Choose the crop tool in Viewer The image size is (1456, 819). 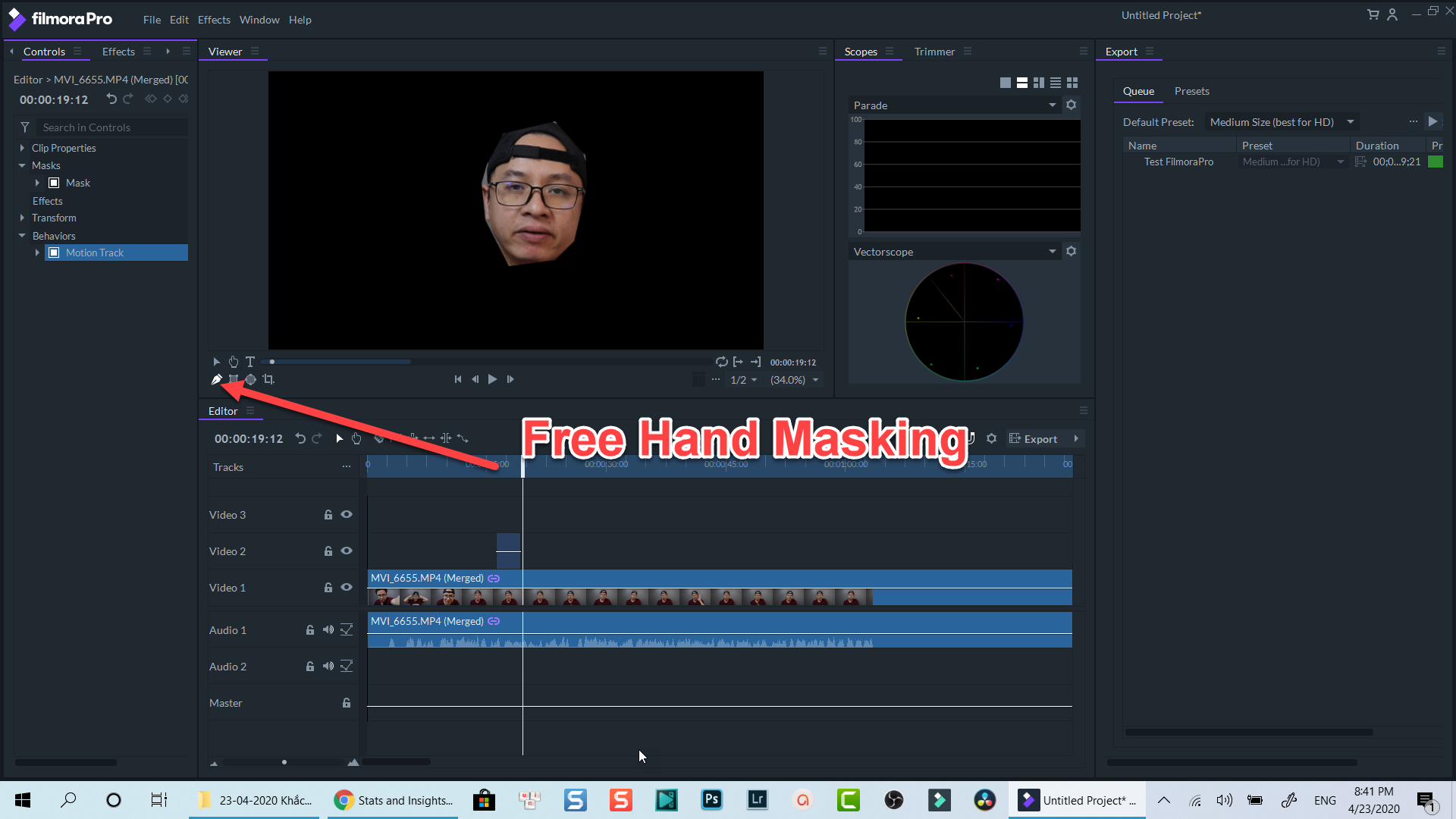268,379
